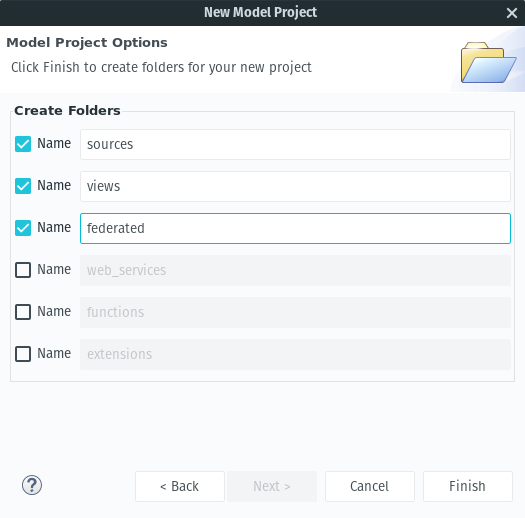
Task: Click the folder icon in the wizard header
Action: [x=488, y=63]
